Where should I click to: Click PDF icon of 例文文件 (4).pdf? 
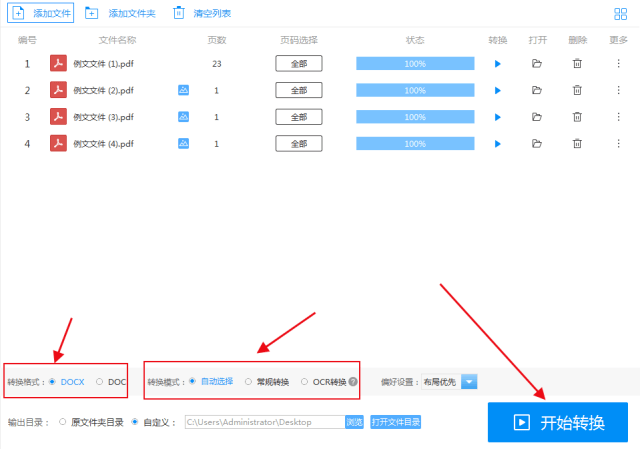click(58, 144)
